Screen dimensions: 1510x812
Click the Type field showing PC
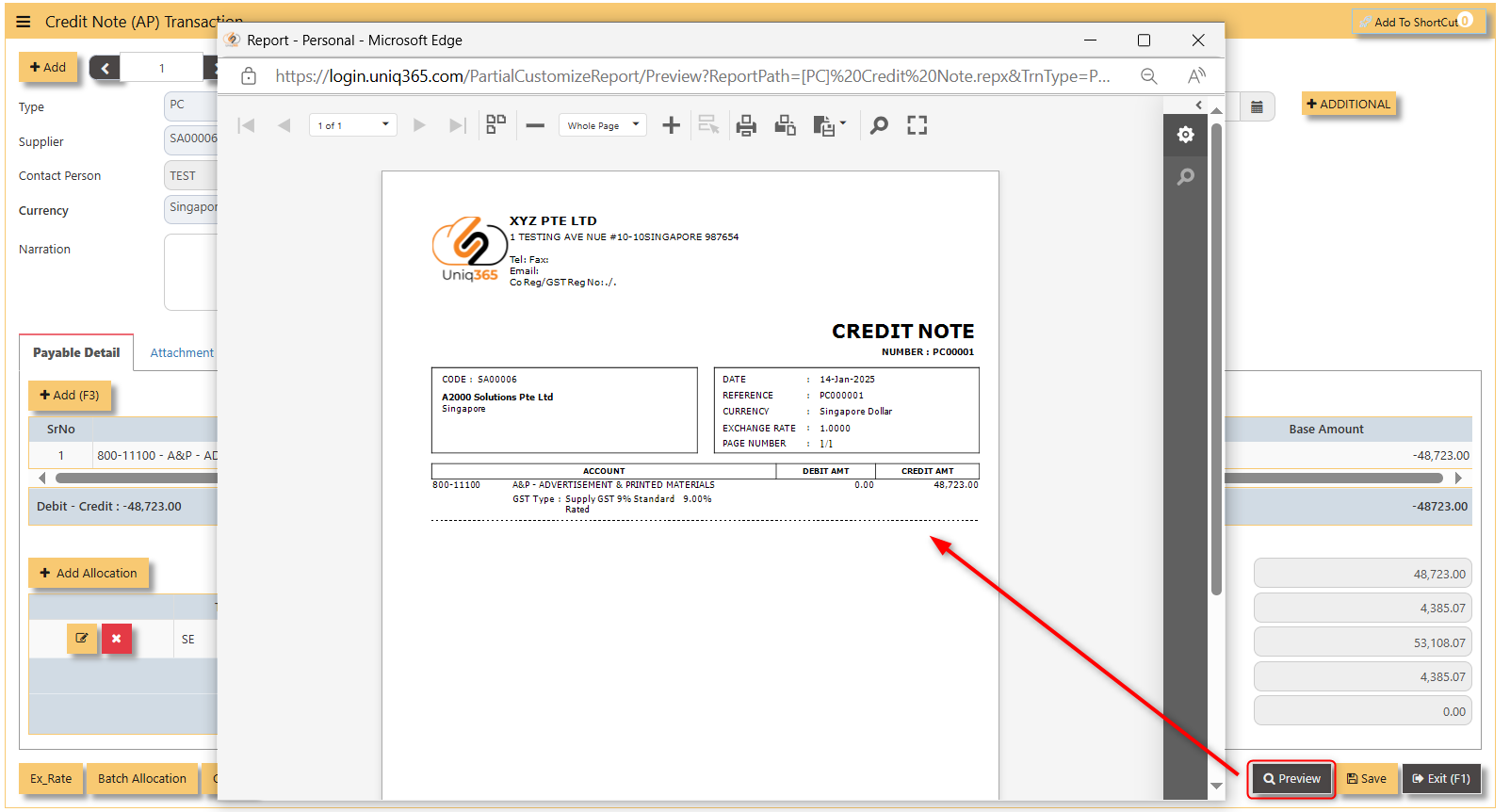tap(191, 106)
